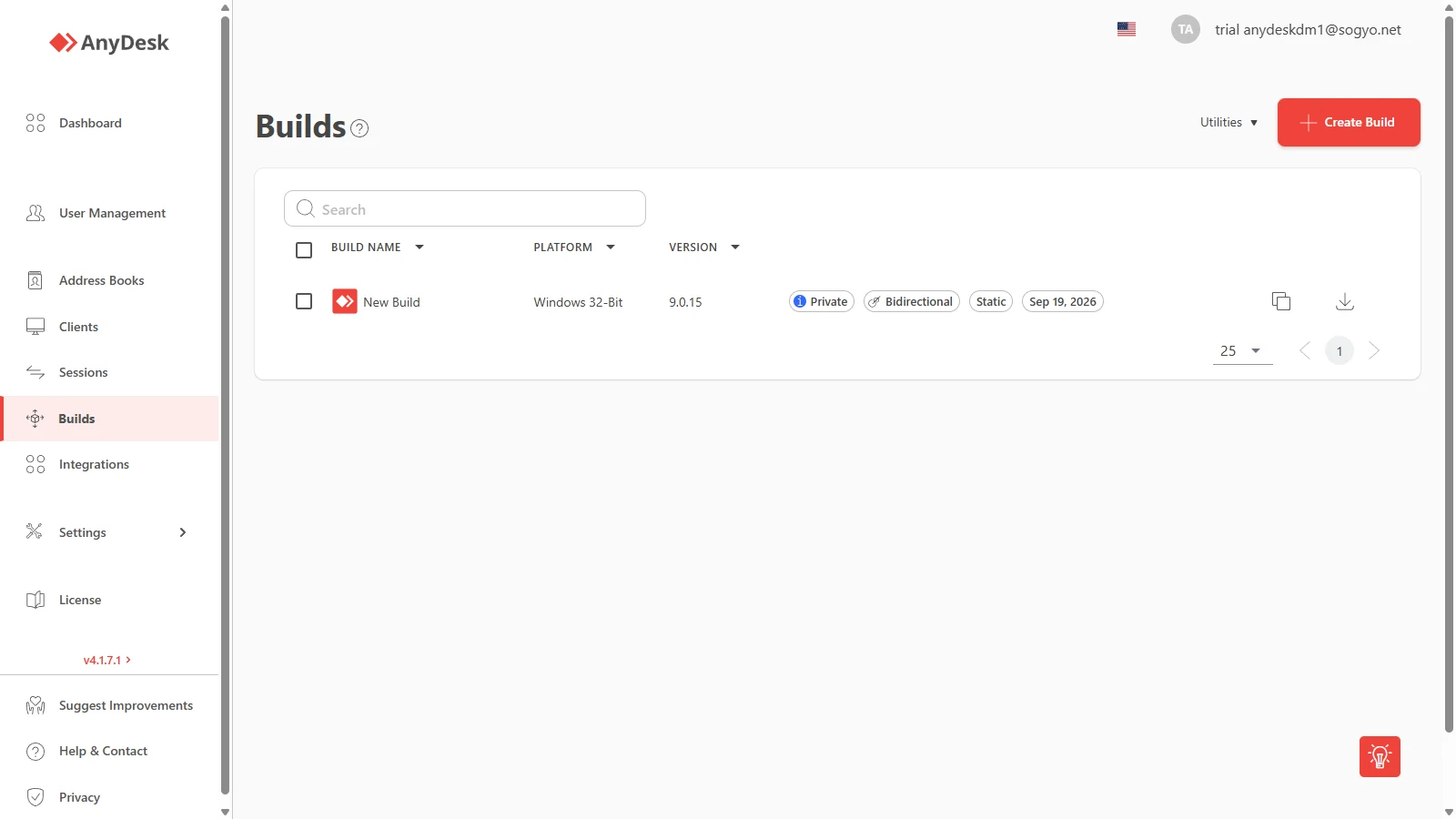Click the red lightbulb feedback button

1380,756
